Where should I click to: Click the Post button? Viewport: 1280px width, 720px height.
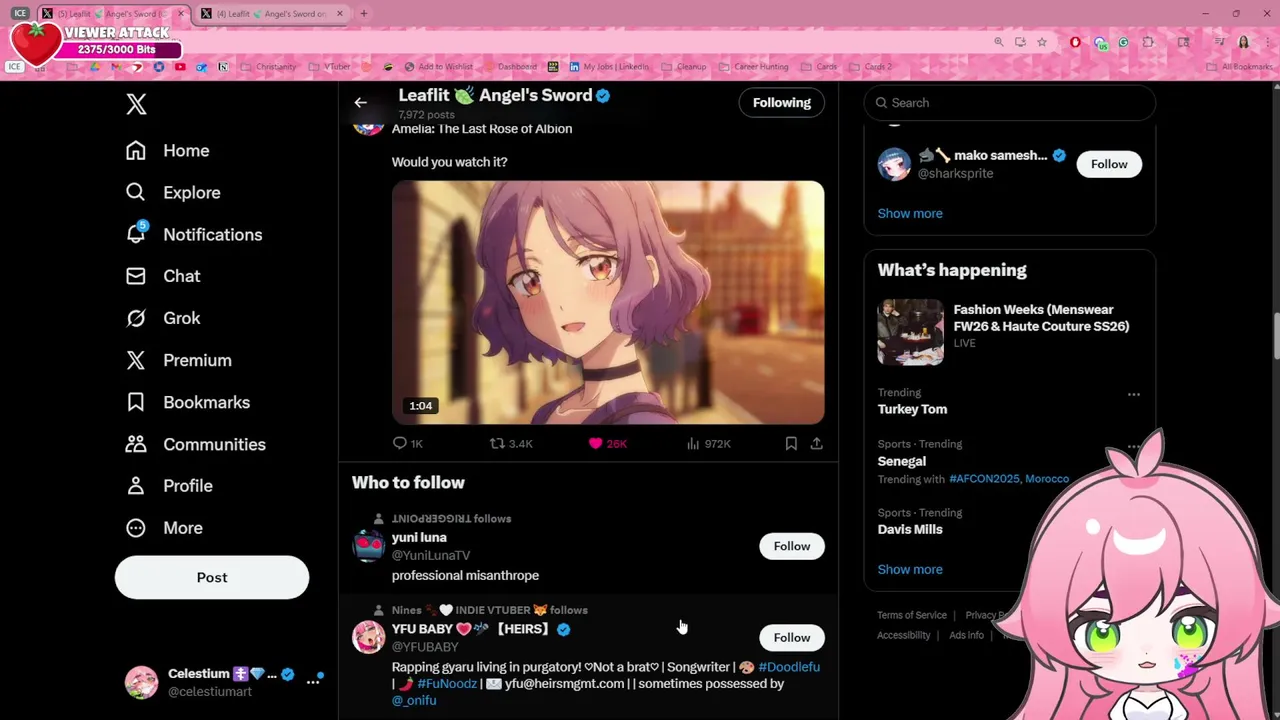[x=212, y=578]
